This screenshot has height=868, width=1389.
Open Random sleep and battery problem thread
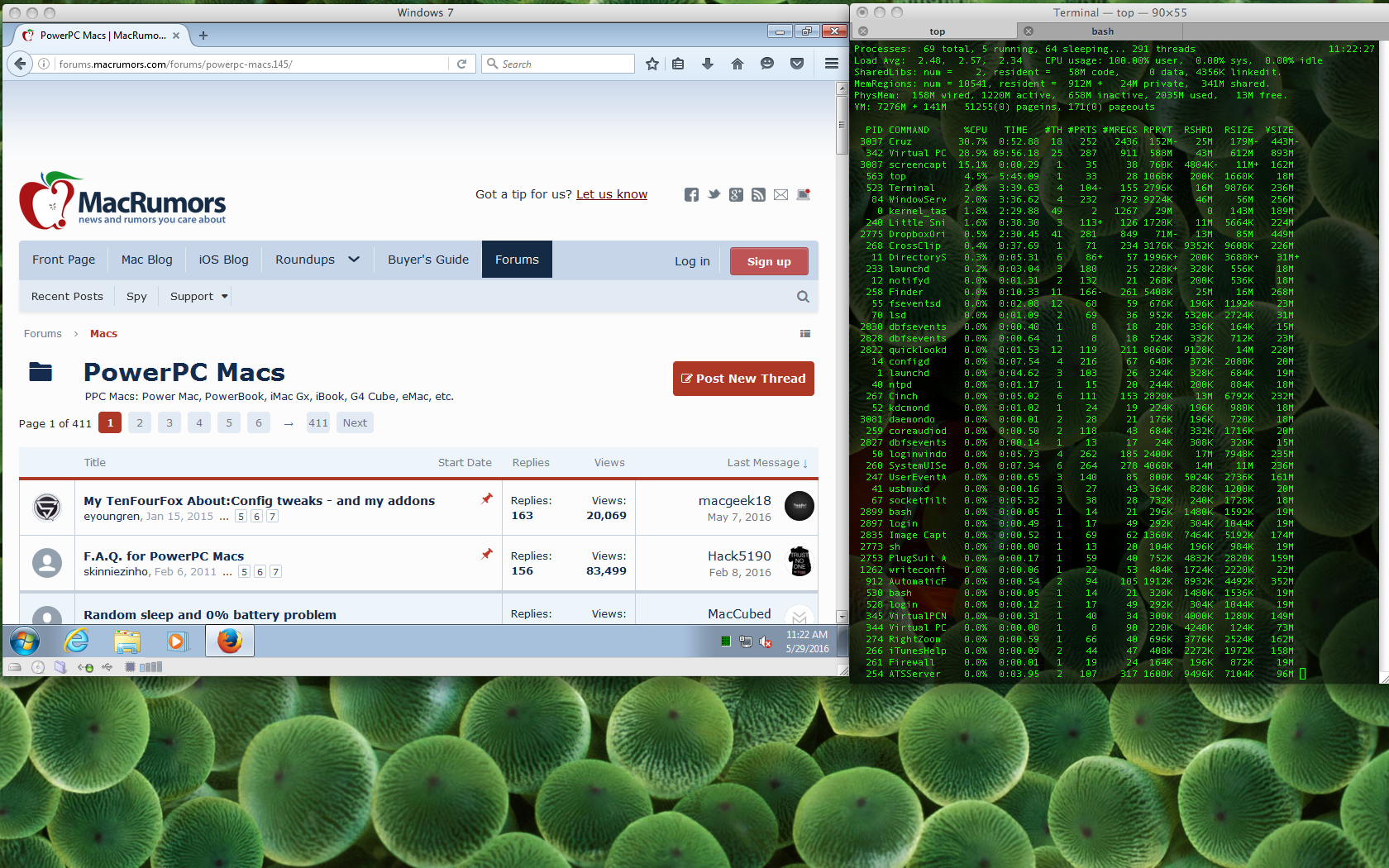click(x=210, y=615)
